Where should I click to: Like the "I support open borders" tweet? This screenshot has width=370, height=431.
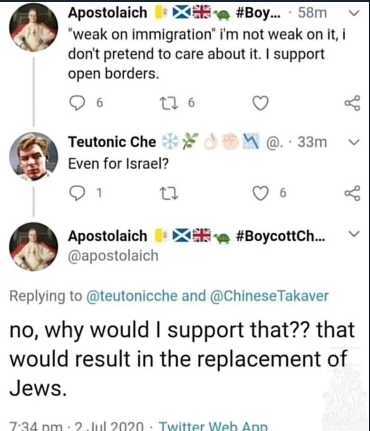[260, 103]
